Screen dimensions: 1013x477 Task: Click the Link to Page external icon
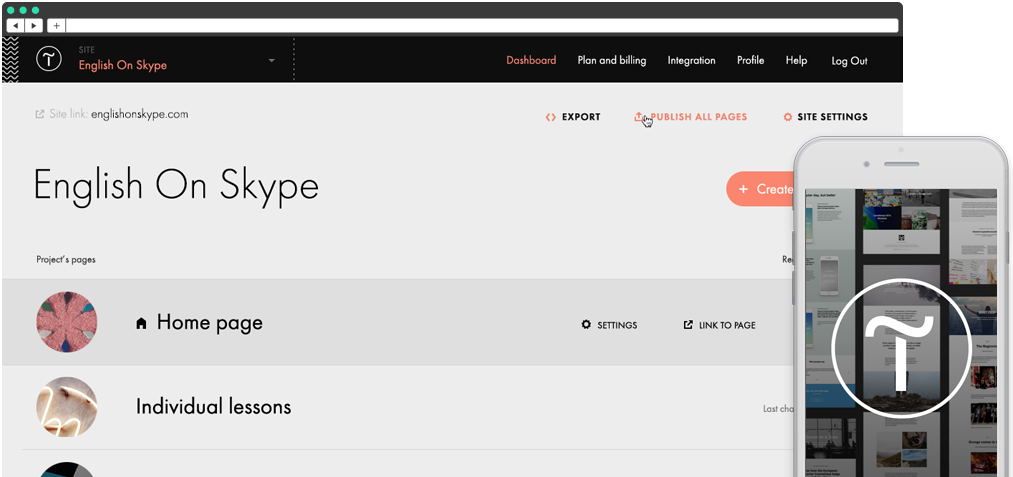[x=688, y=325]
